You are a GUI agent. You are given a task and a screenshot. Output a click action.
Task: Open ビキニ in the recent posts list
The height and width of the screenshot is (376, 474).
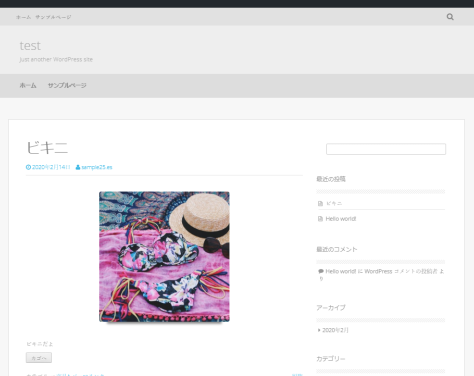pyautogui.click(x=334, y=203)
